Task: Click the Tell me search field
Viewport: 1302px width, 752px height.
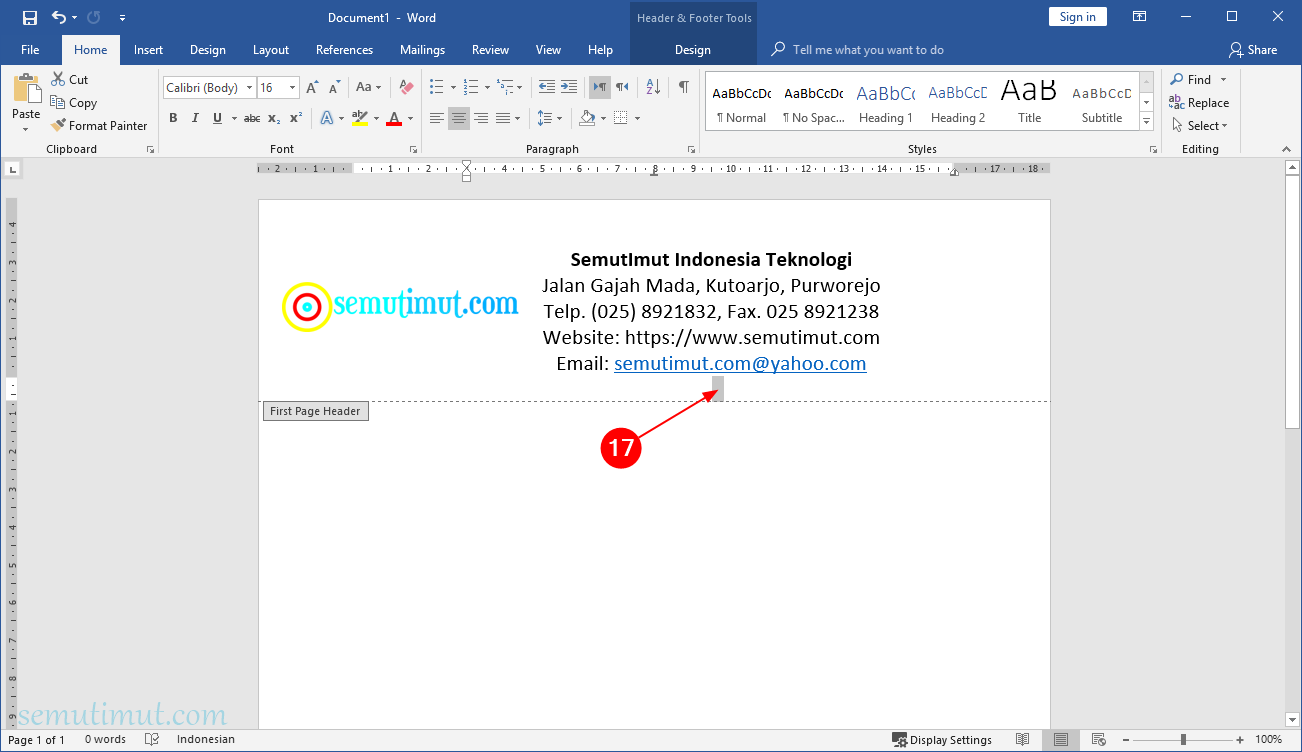Action: point(868,50)
